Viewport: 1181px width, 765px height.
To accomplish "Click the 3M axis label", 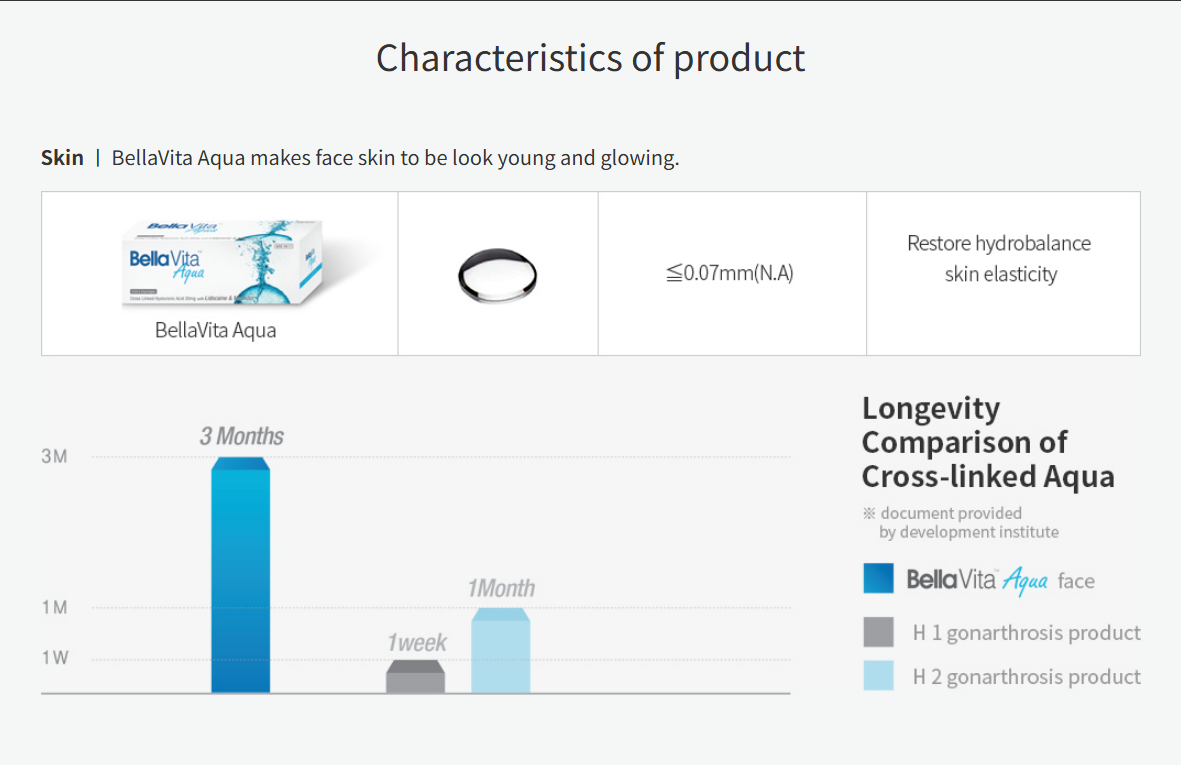I will tap(54, 456).
